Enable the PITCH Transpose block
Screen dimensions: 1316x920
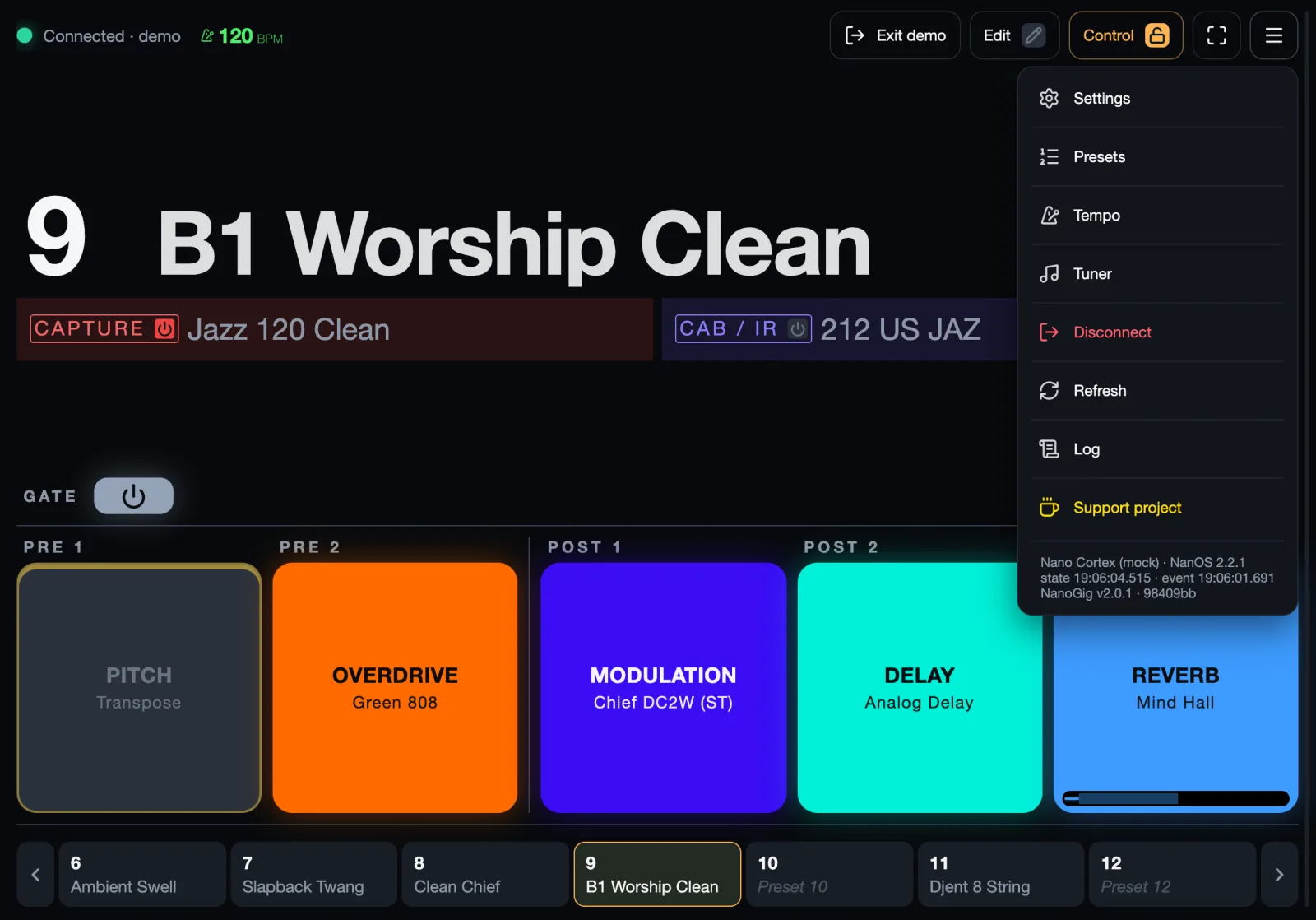point(139,688)
